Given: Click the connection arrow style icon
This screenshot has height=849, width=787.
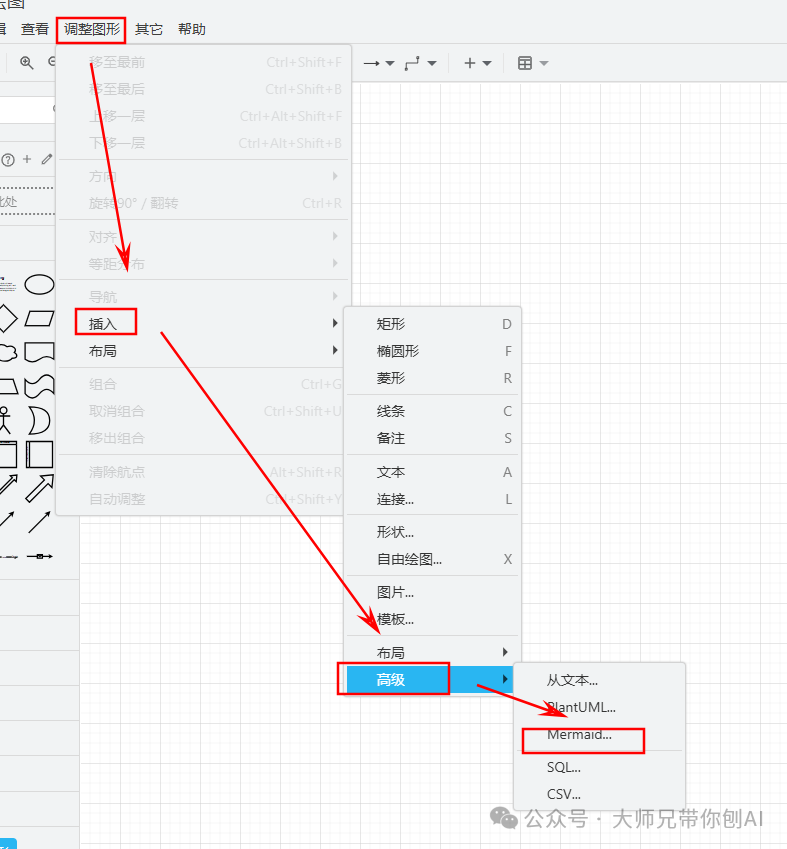Looking at the screenshot, I should tap(372, 63).
